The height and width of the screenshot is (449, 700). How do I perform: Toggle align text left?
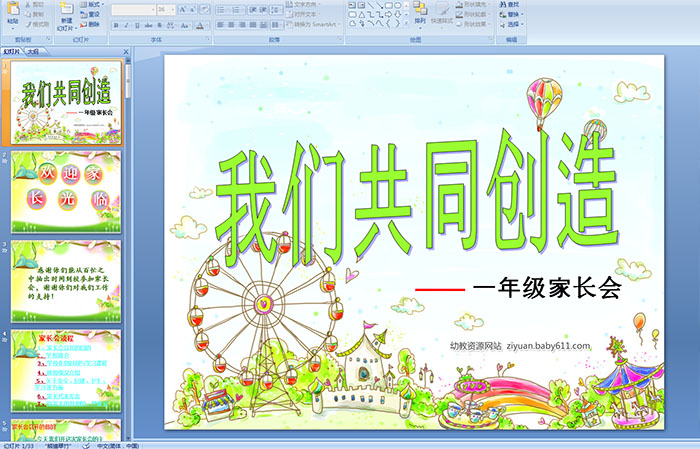pyautogui.click(x=221, y=25)
